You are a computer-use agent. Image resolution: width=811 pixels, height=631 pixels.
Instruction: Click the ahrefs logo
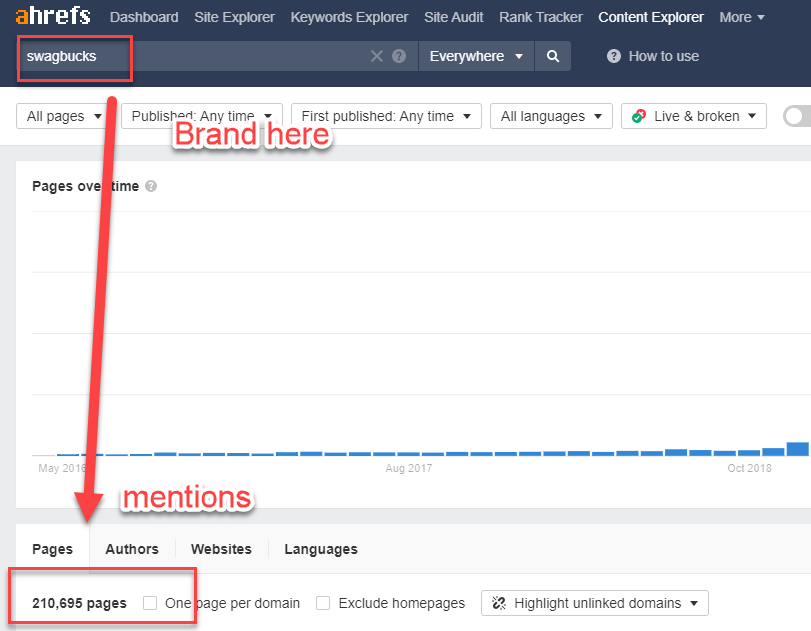click(52, 15)
